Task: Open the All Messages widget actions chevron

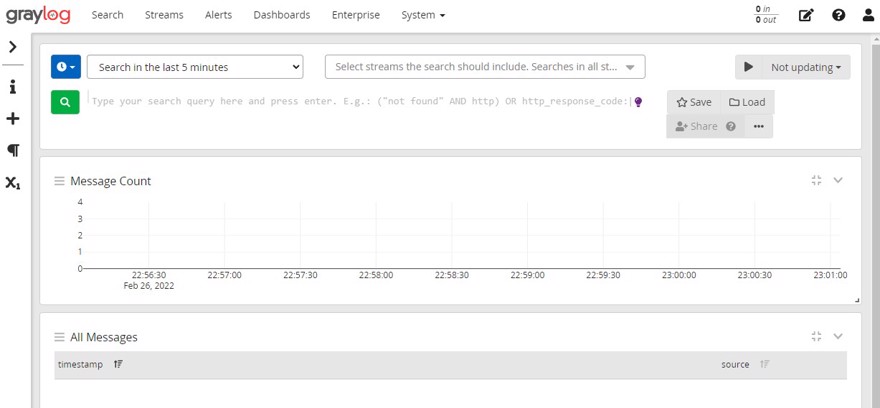Action: [x=838, y=336]
